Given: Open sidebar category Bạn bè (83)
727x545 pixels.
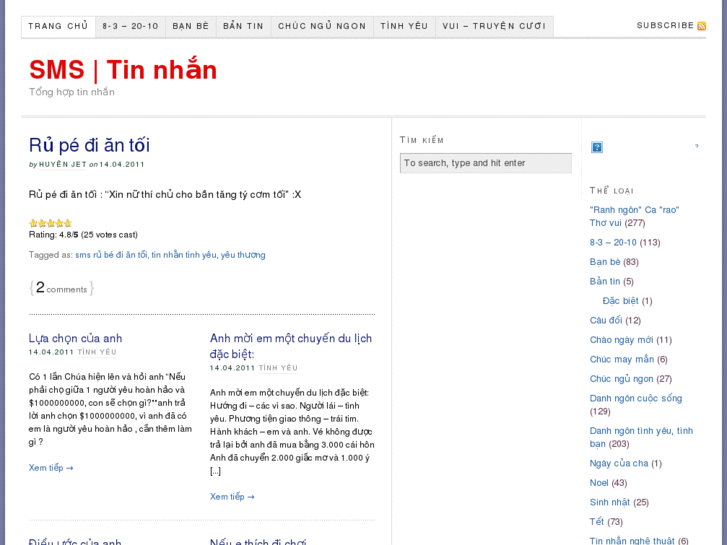Looking at the screenshot, I should click(605, 262).
